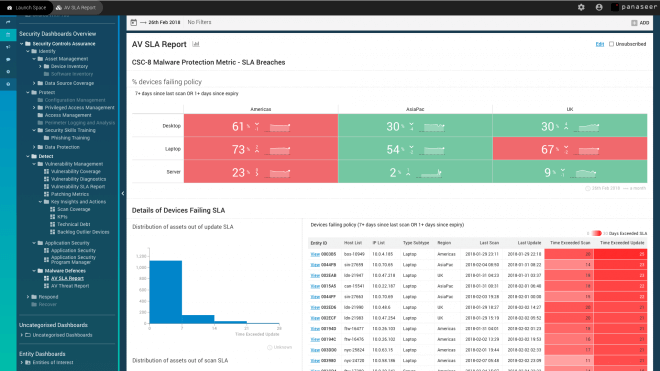
Task: Collapse the Detect folder
Action: (x=28, y=156)
